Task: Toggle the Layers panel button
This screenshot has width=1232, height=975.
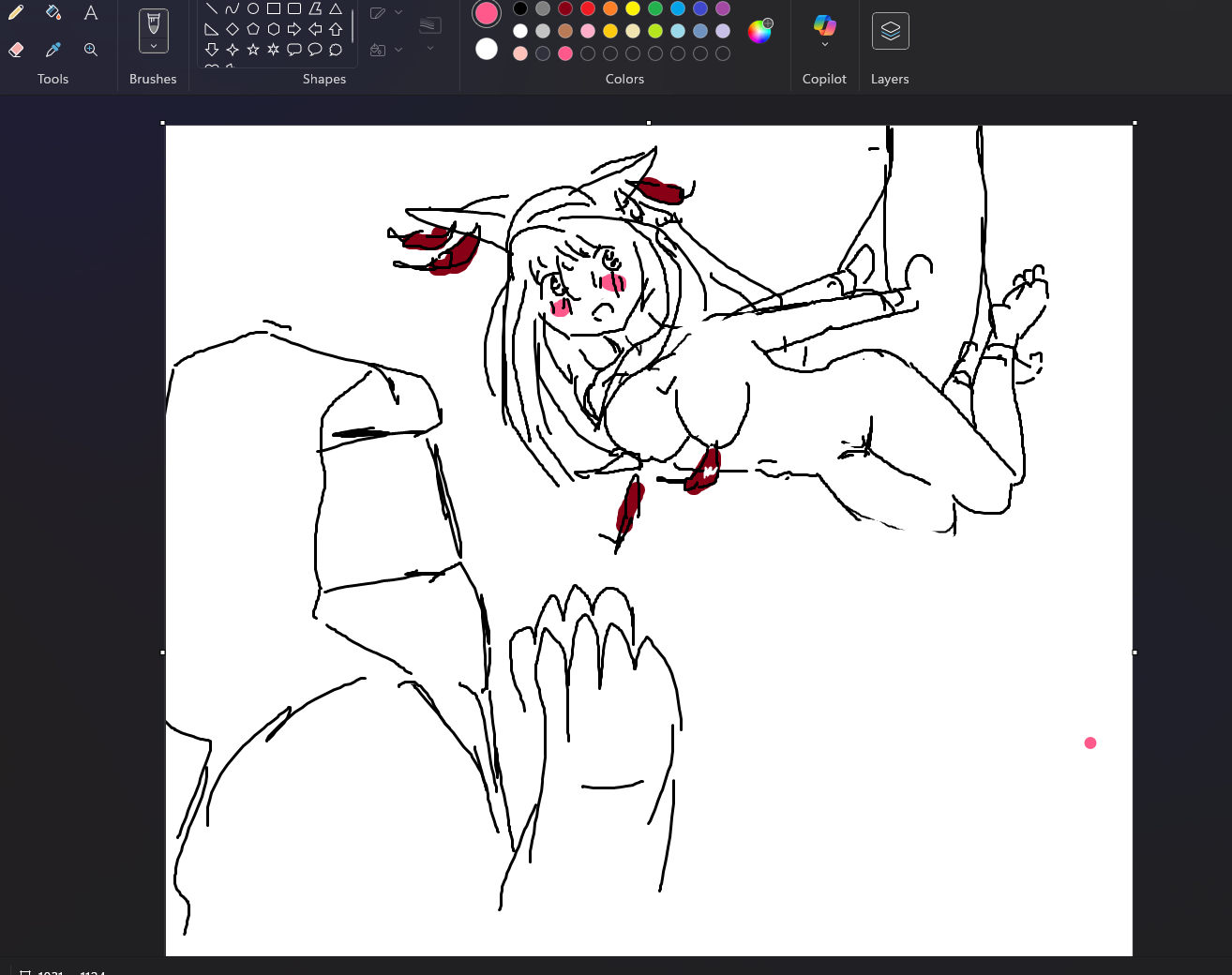Action: [x=891, y=31]
